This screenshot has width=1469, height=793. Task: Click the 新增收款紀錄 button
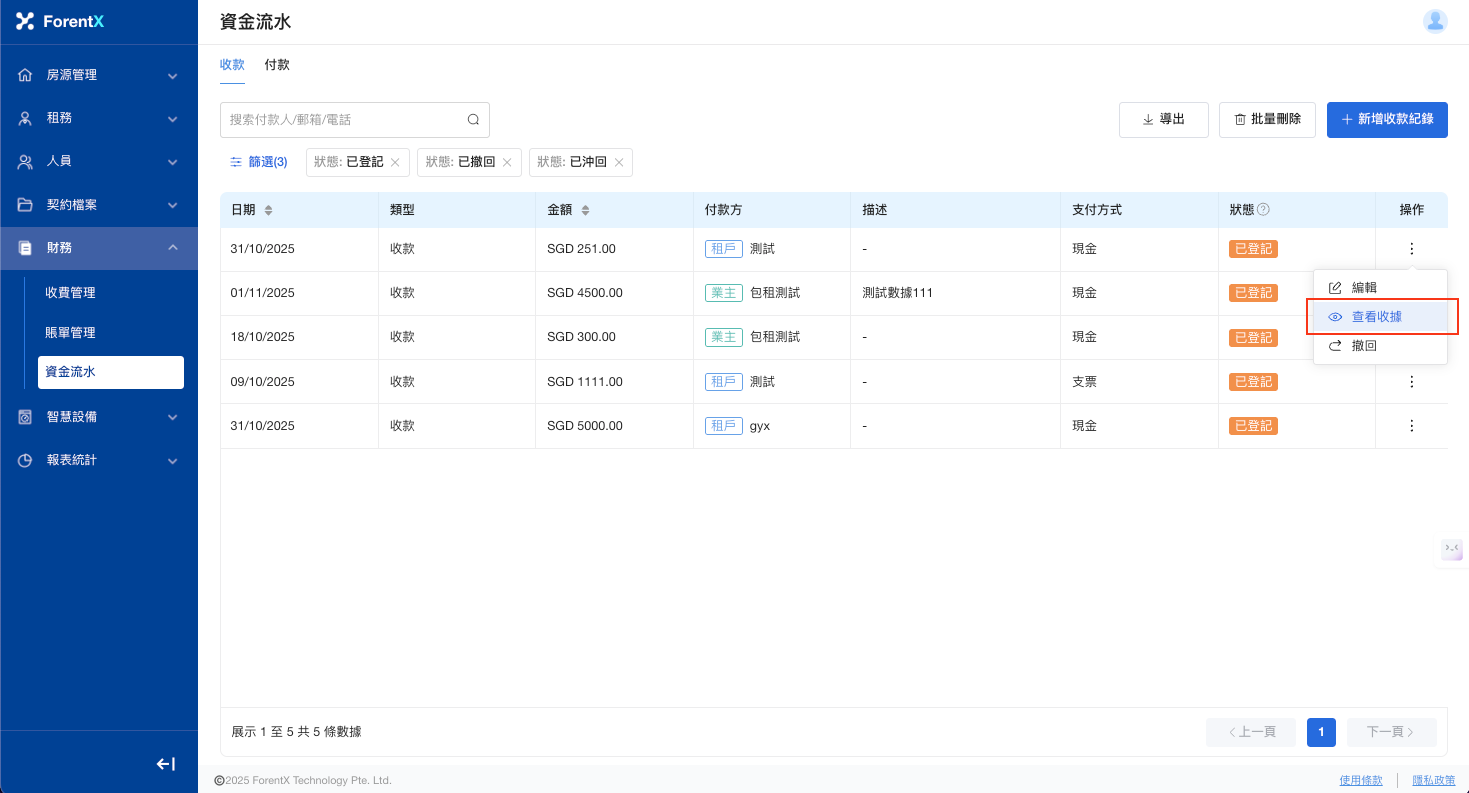click(x=1386, y=120)
